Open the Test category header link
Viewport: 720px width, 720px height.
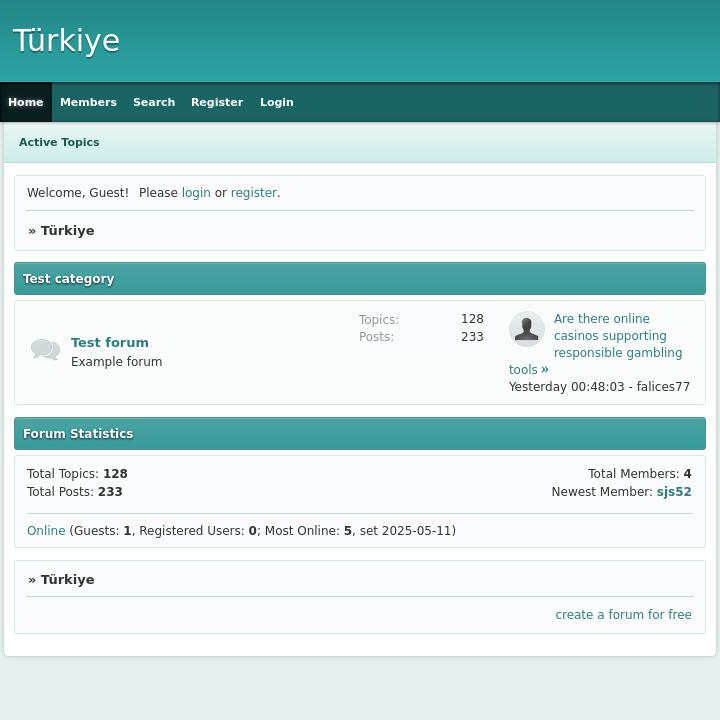pyautogui.click(x=68, y=279)
